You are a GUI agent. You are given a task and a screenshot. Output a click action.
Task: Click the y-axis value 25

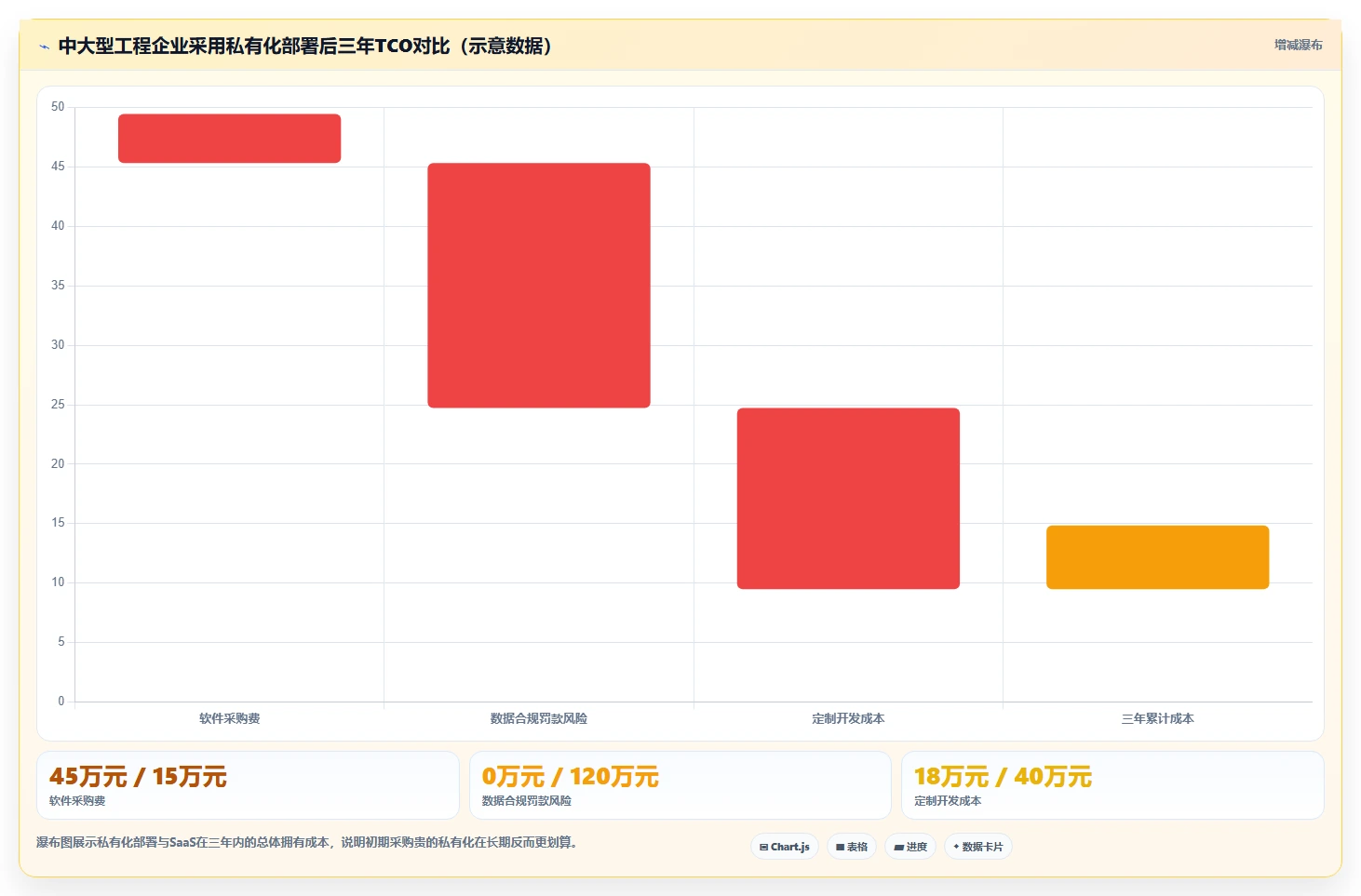tap(58, 405)
